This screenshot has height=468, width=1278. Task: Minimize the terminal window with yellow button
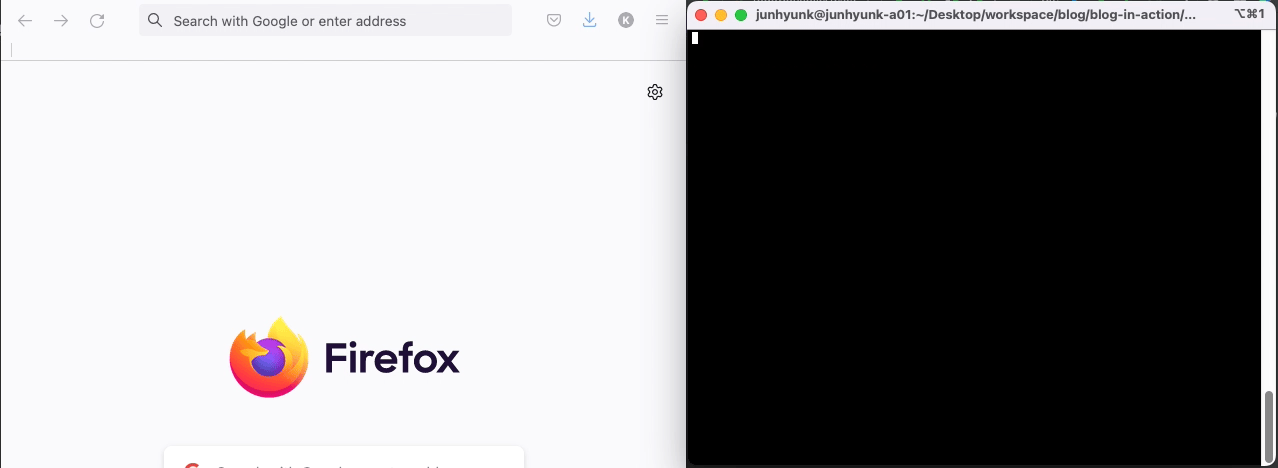click(721, 15)
